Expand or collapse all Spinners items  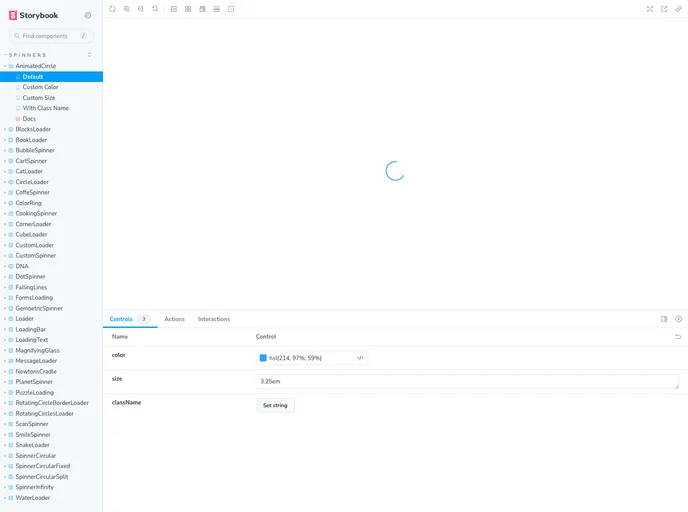[x=90, y=55]
